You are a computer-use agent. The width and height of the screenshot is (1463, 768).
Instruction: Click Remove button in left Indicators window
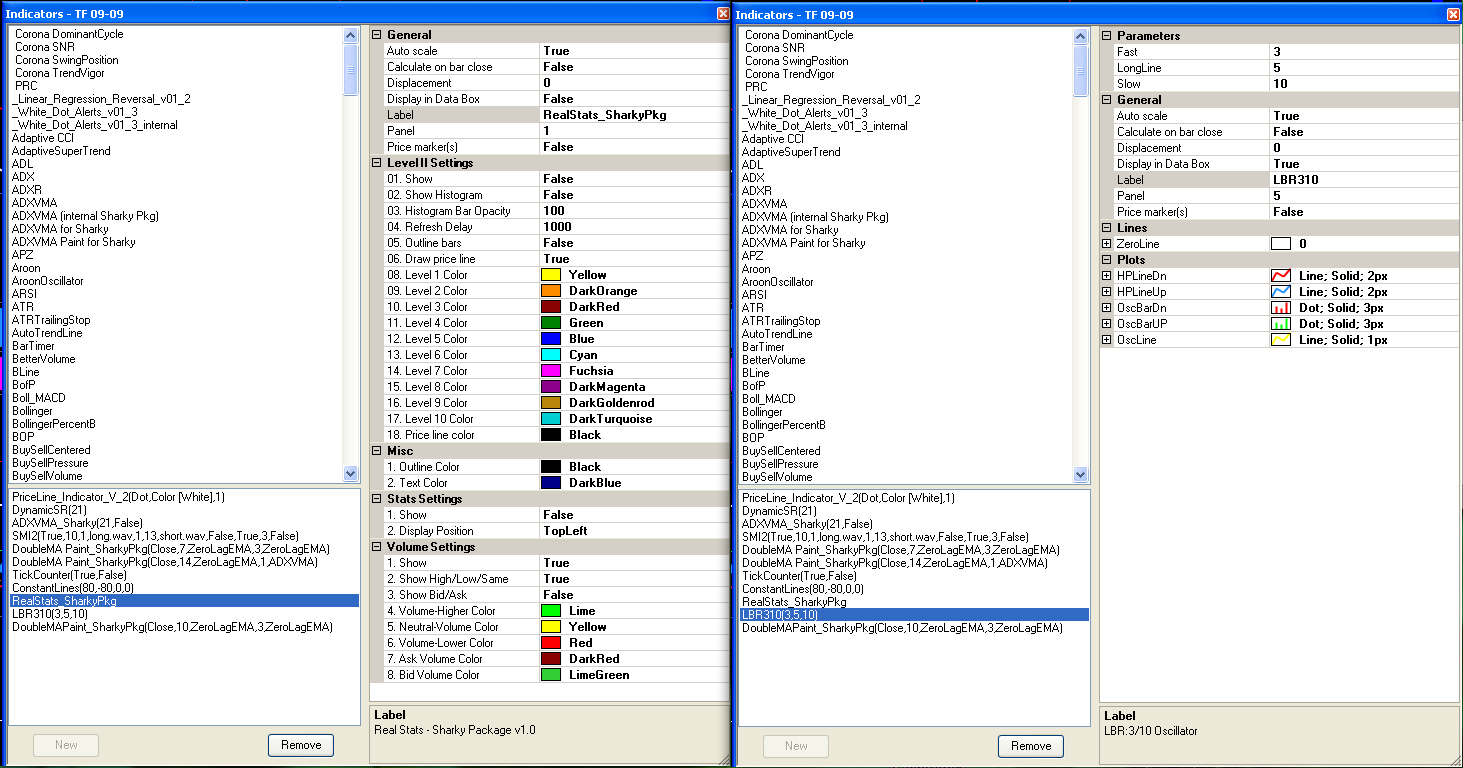tap(301, 745)
